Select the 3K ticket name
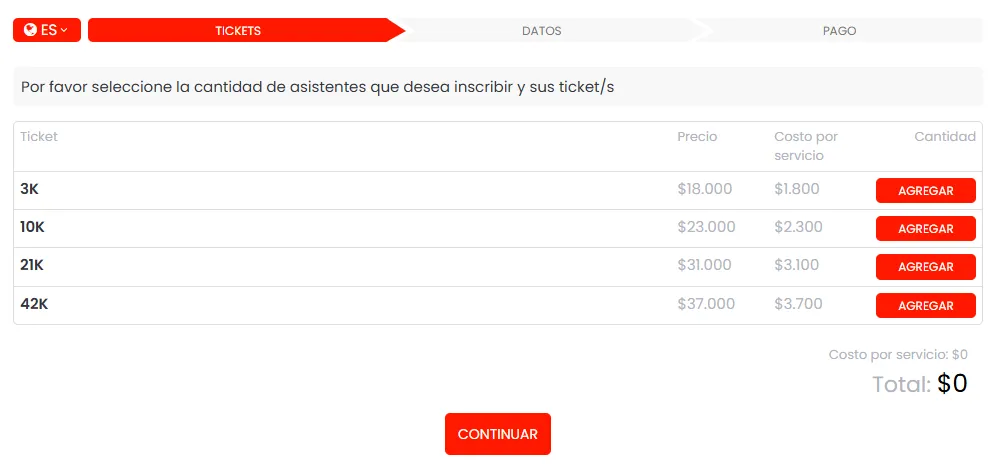Image resolution: width=999 pixels, height=468 pixels. tap(29, 189)
